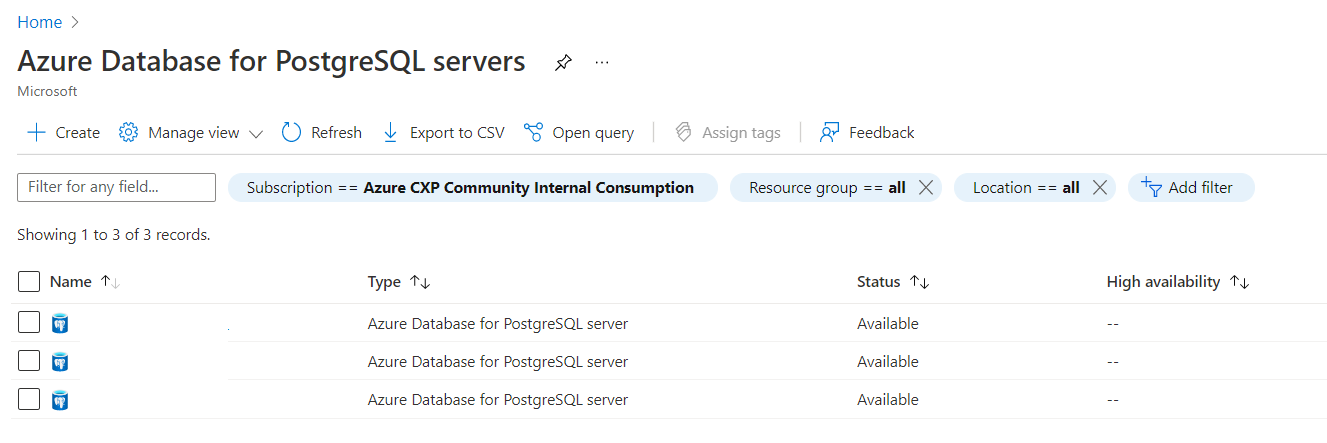Click the third row's Available status
The width and height of the screenshot is (1327, 443).
coord(888,399)
